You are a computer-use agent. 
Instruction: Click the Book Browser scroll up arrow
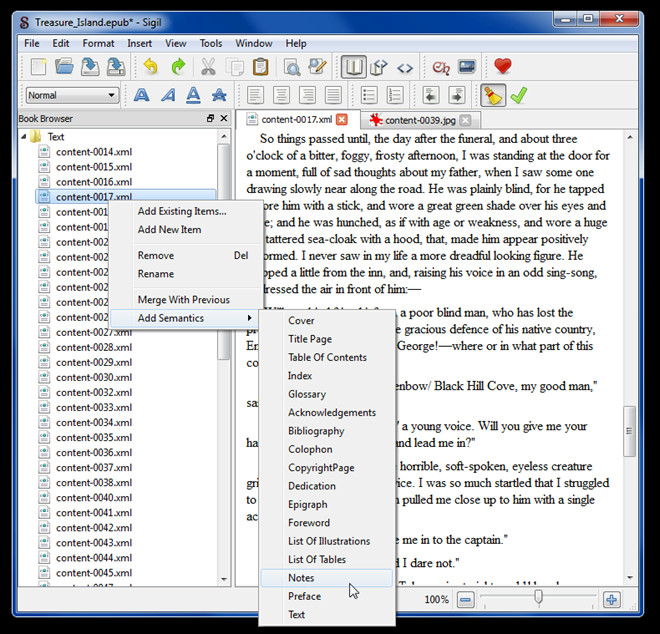tap(224, 136)
